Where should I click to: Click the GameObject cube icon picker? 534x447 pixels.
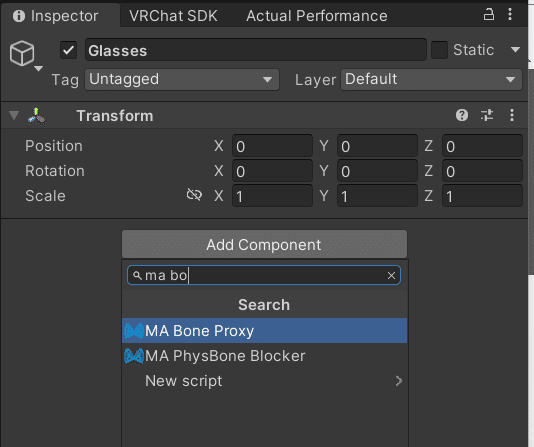(22, 53)
